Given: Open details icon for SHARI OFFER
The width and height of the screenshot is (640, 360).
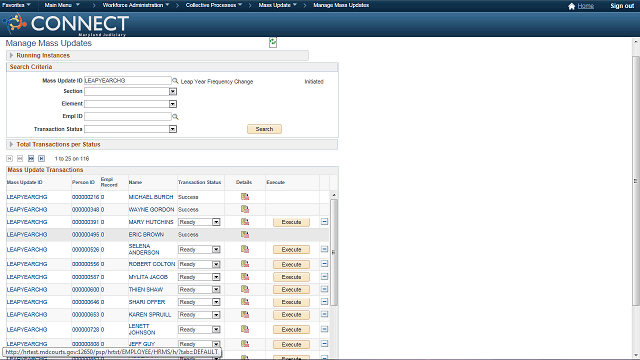Looking at the screenshot, I should [x=244, y=302].
